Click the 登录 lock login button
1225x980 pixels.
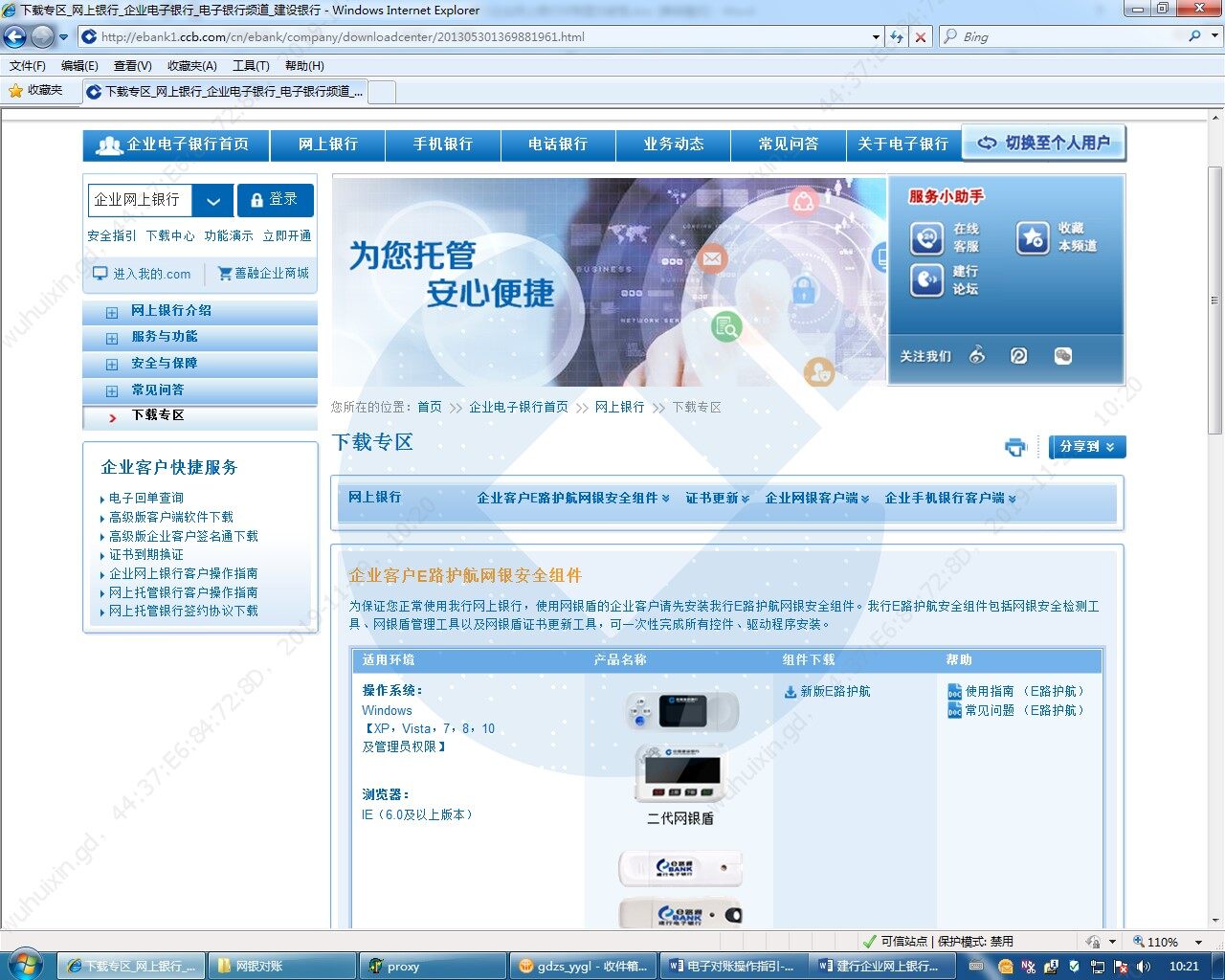[275, 199]
